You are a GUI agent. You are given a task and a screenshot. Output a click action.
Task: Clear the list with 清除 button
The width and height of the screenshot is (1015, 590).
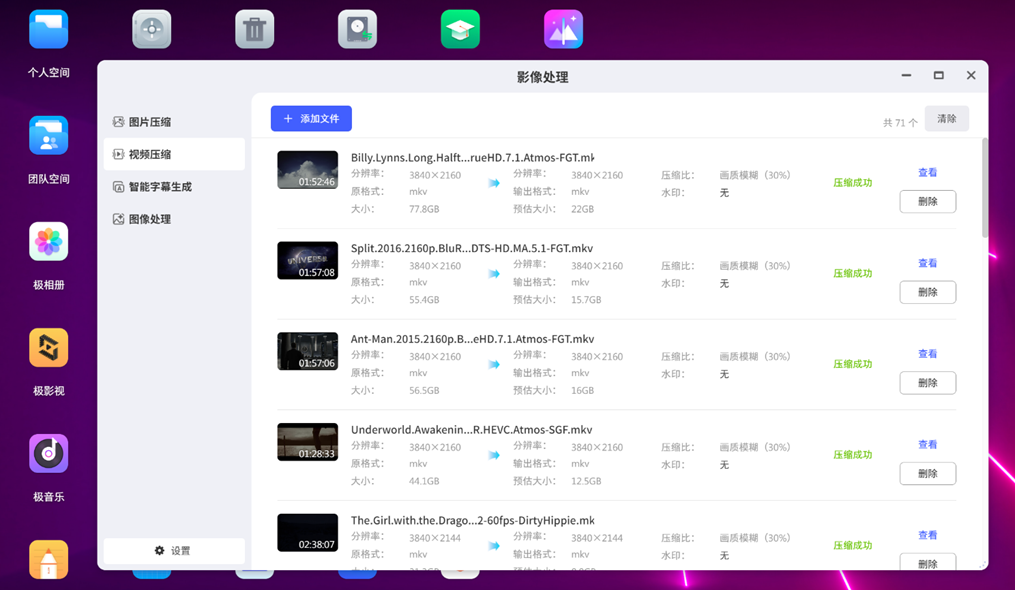click(x=946, y=119)
